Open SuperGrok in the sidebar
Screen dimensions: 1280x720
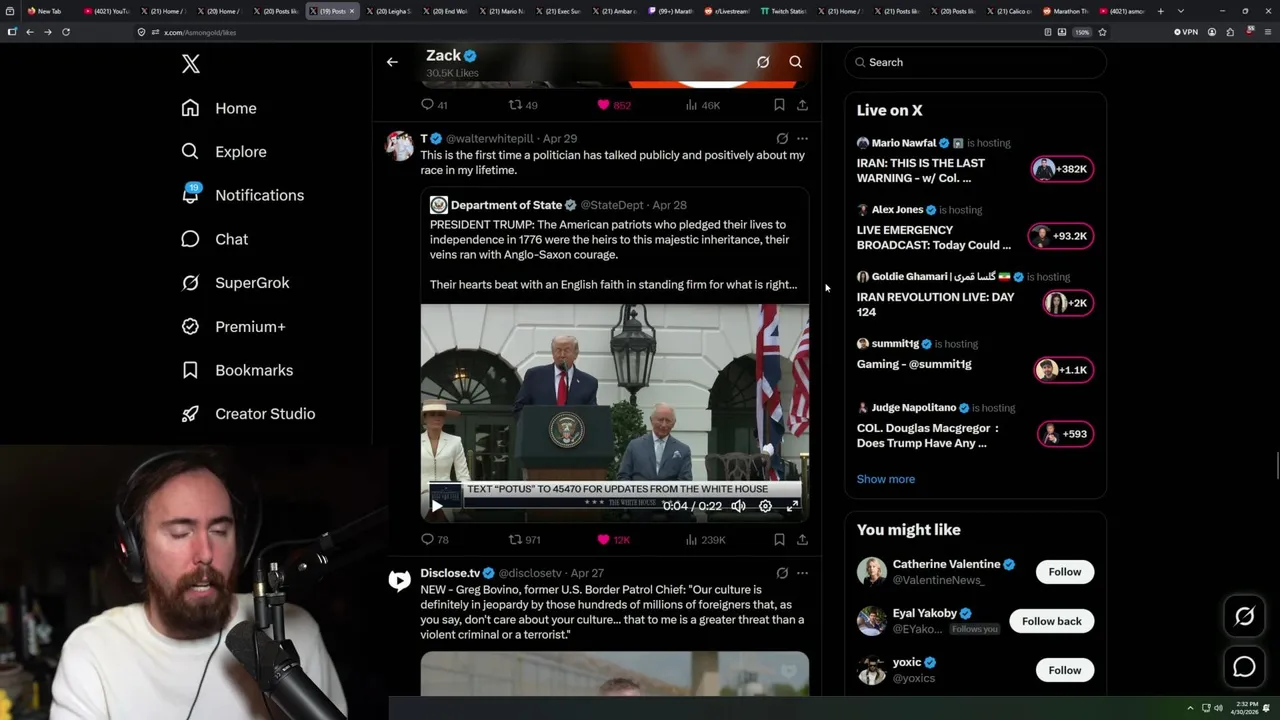pyautogui.click(x=235, y=283)
